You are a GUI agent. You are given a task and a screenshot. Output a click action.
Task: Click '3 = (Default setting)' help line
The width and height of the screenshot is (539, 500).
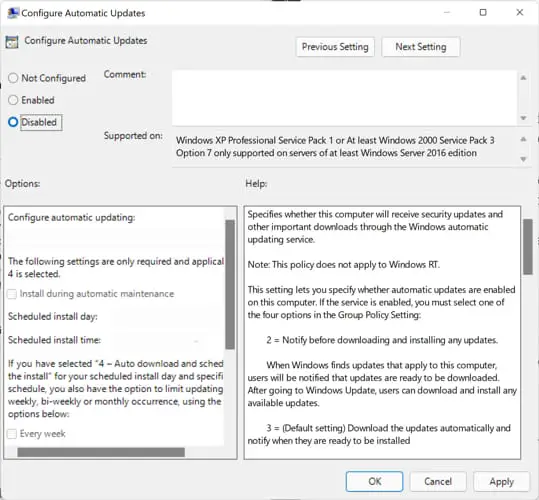click(x=379, y=434)
